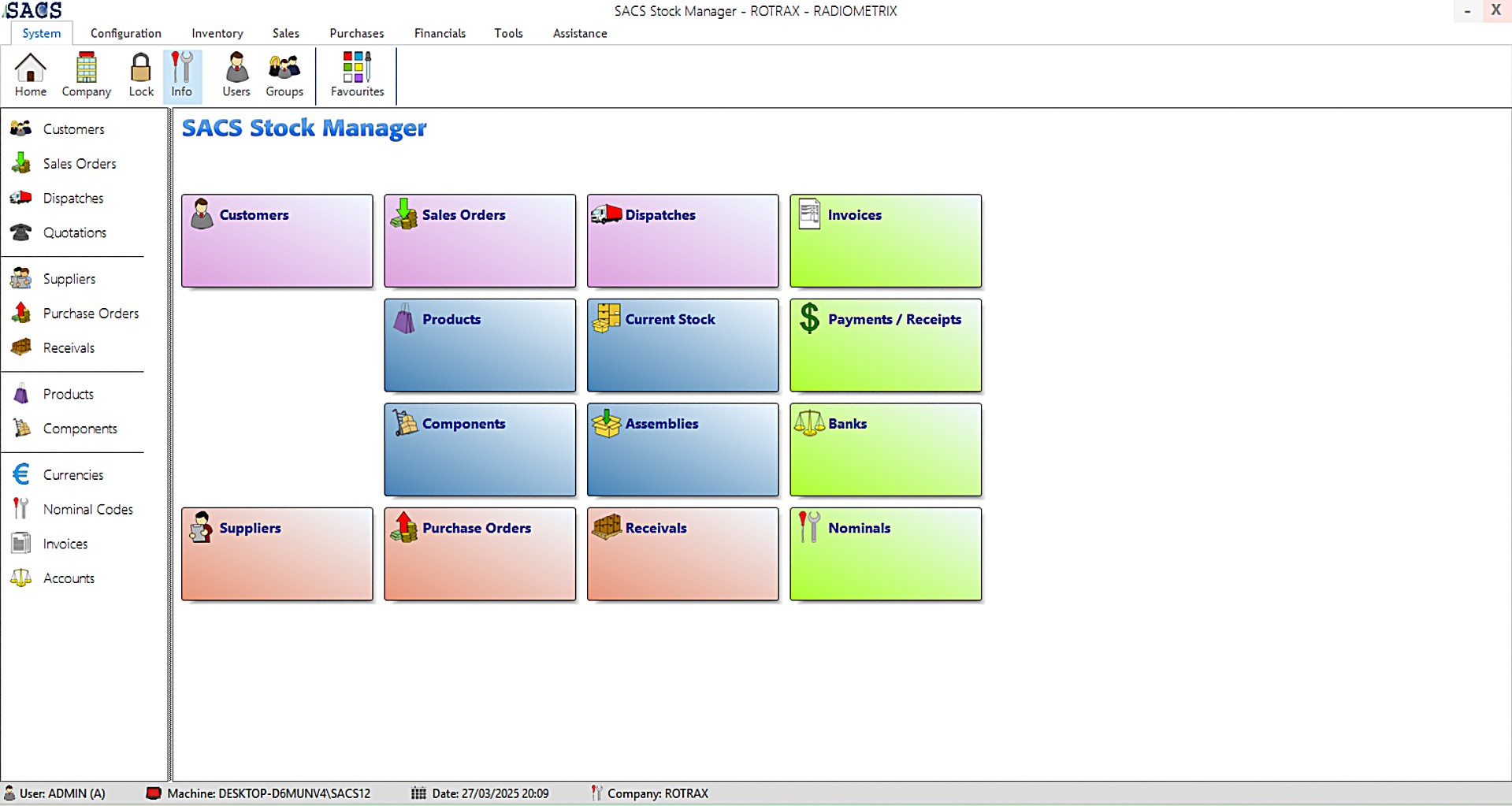Screen dimensions: 1512x806
Task: Click the Lock padlock icon
Action: click(141, 68)
